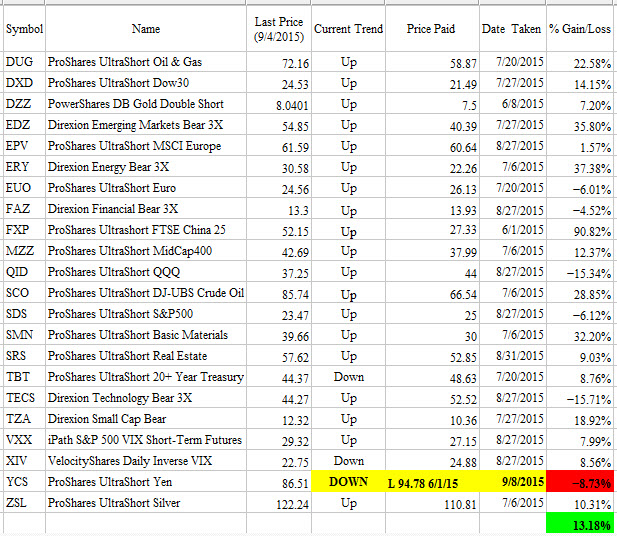The height and width of the screenshot is (536, 617).
Task: Click ProShares UltraShort Basic Materials cell
Action: pos(146,335)
